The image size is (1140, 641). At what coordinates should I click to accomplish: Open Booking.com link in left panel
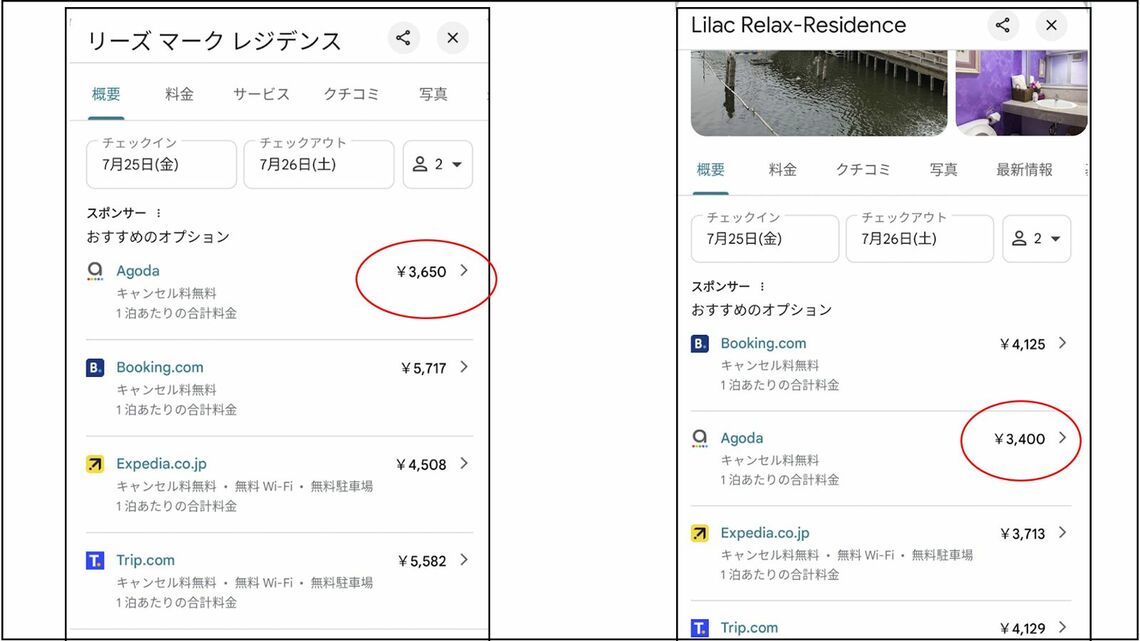click(160, 367)
